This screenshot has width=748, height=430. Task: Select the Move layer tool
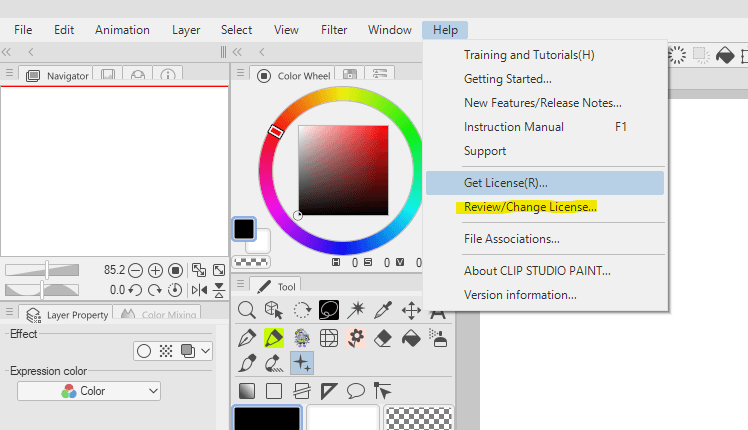coord(410,310)
